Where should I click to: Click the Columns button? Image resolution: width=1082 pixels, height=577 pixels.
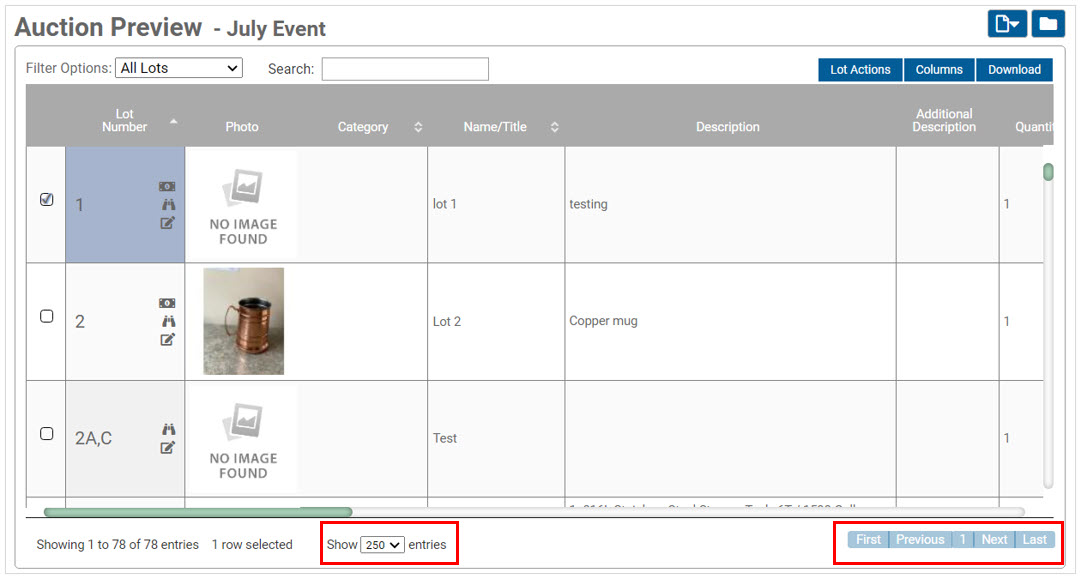click(x=939, y=70)
